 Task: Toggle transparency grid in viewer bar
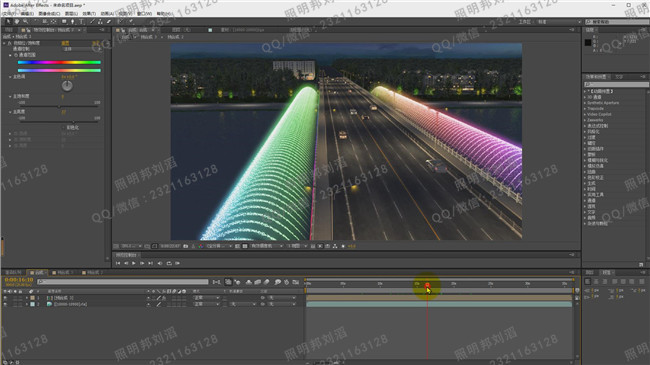coord(245,246)
